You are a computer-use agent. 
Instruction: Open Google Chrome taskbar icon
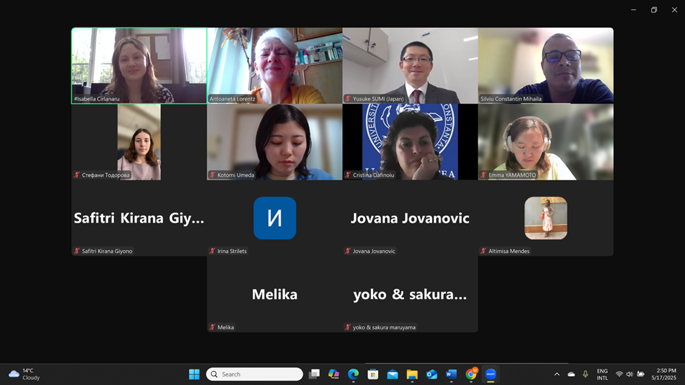471,374
